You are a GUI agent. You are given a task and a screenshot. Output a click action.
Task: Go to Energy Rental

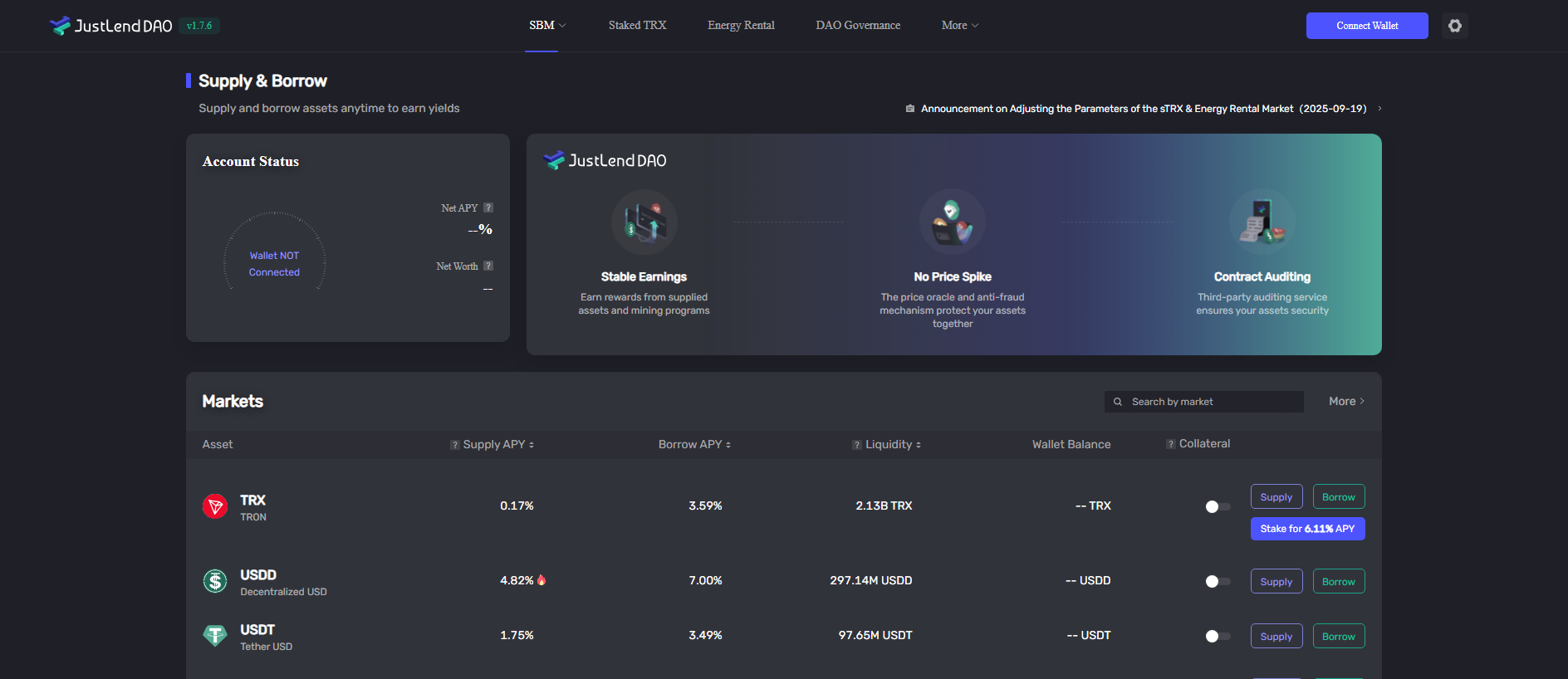click(x=741, y=26)
